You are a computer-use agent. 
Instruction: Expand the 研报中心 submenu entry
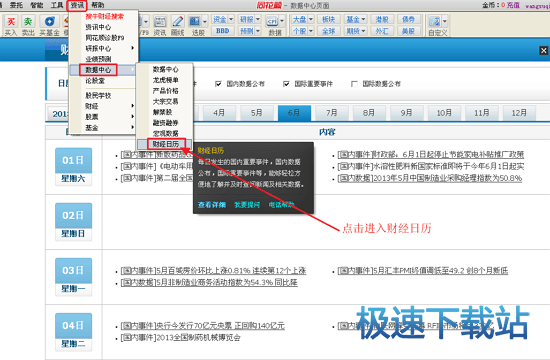tap(103, 48)
